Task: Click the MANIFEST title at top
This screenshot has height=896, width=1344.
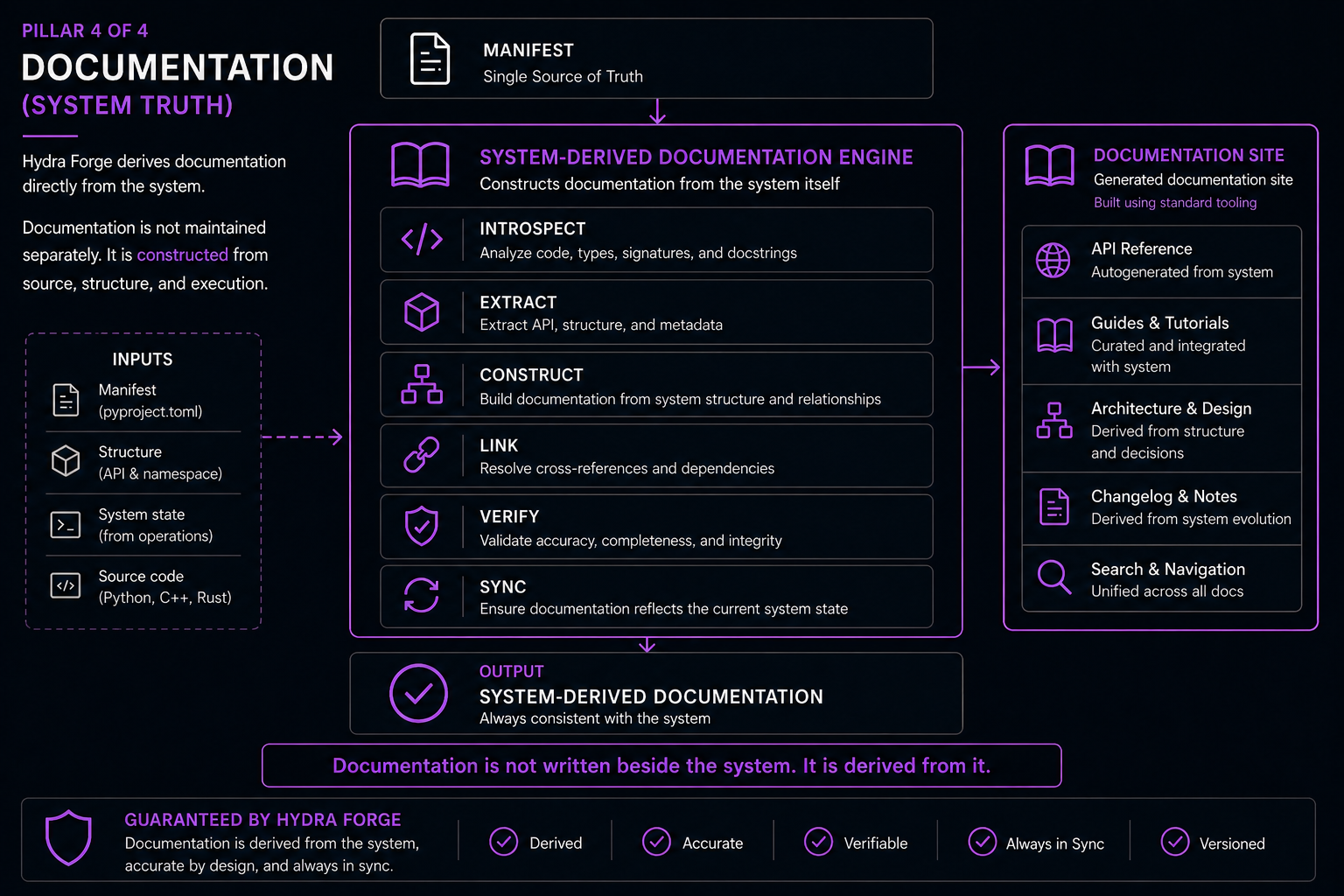Action: pos(528,50)
